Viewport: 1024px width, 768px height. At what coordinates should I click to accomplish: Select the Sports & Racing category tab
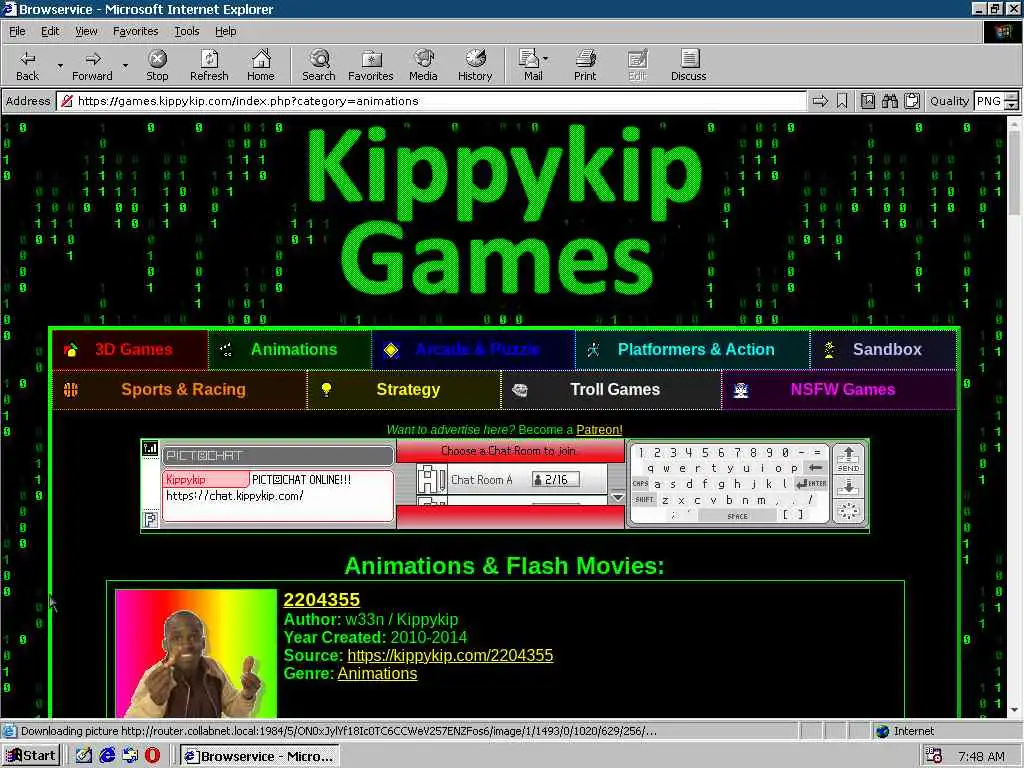pos(179,390)
